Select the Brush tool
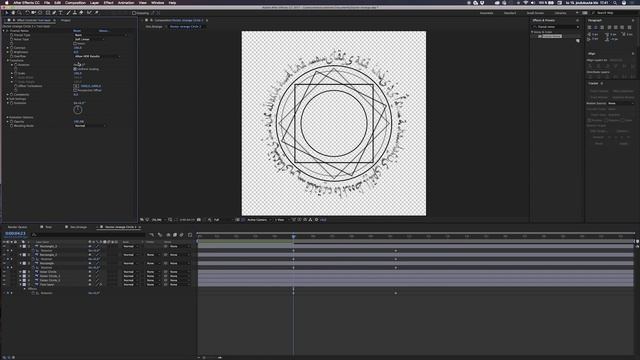This screenshot has height=360, width=640. click(x=68, y=13)
